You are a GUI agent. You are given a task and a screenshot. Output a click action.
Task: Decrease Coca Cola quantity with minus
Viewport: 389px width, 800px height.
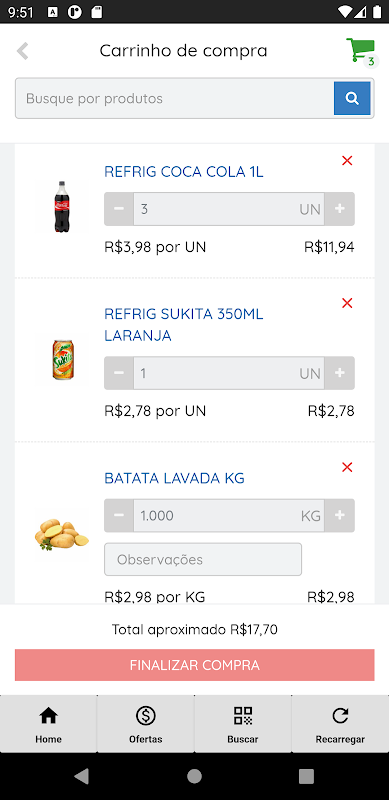tap(119, 209)
